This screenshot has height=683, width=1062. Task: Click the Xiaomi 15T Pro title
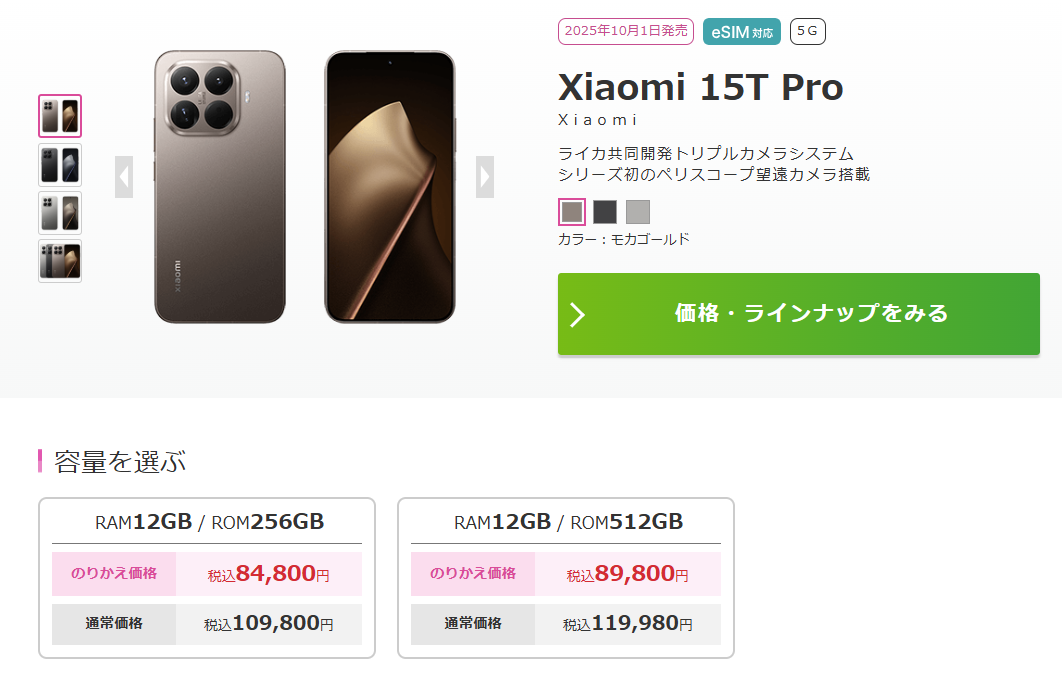(x=700, y=88)
